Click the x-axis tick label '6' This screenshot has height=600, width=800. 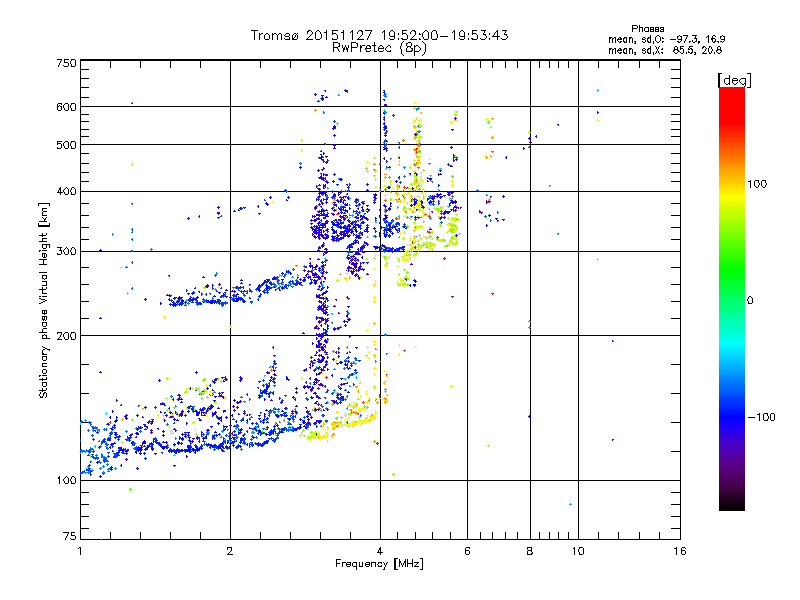click(x=467, y=551)
